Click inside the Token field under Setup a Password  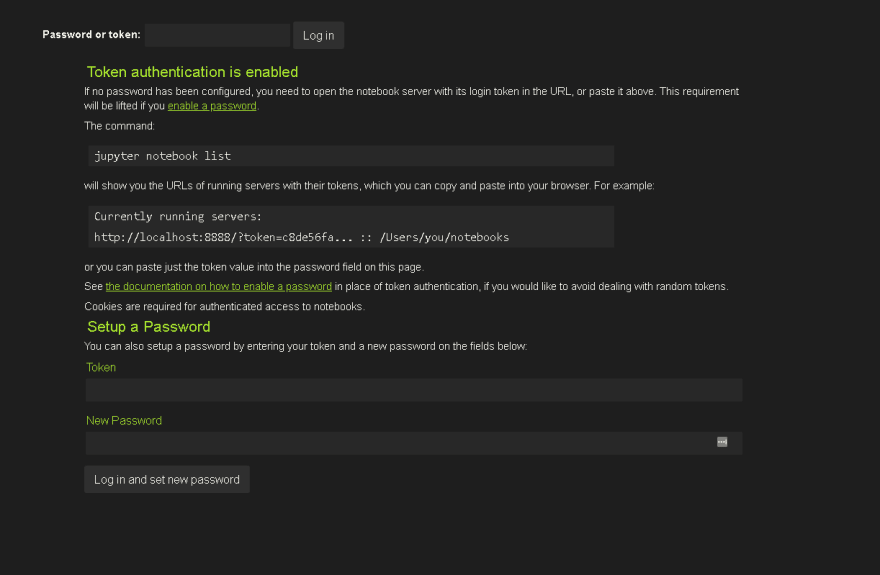click(x=414, y=390)
